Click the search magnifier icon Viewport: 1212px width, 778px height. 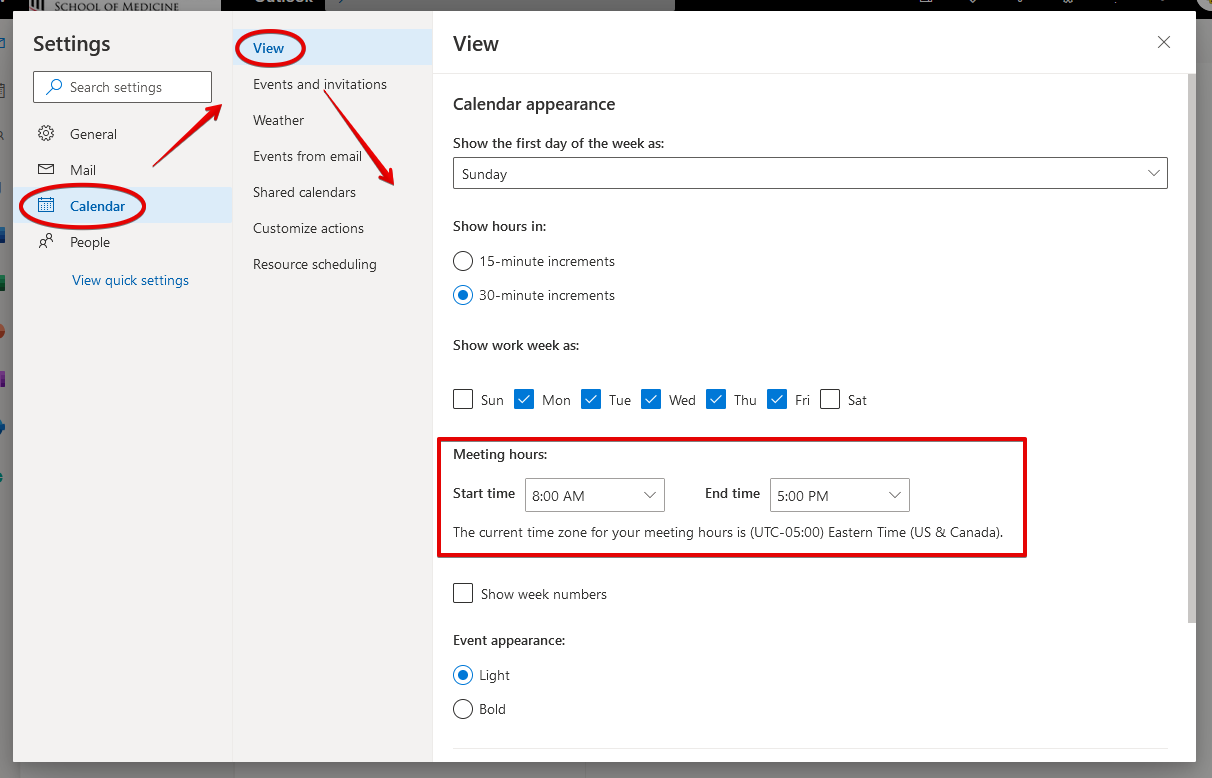[x=54, y=87]
